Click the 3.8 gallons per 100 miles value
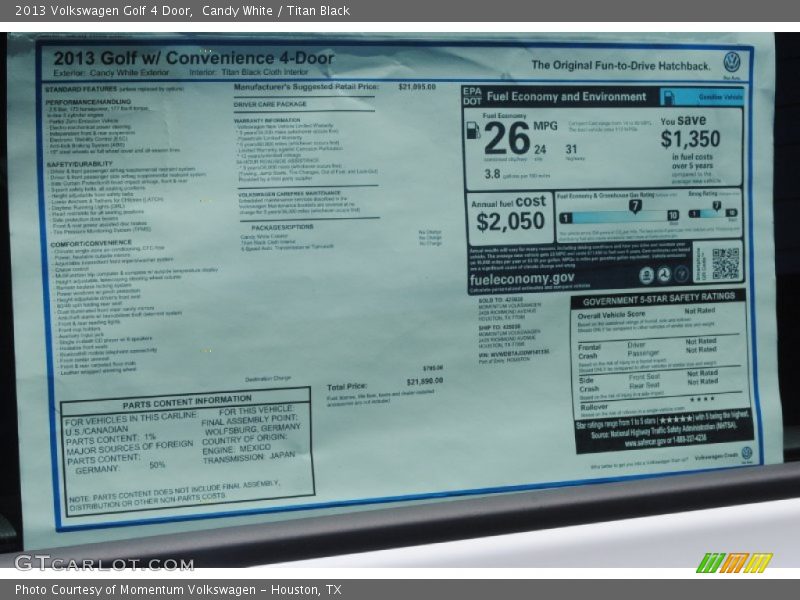 click(492, 174)
